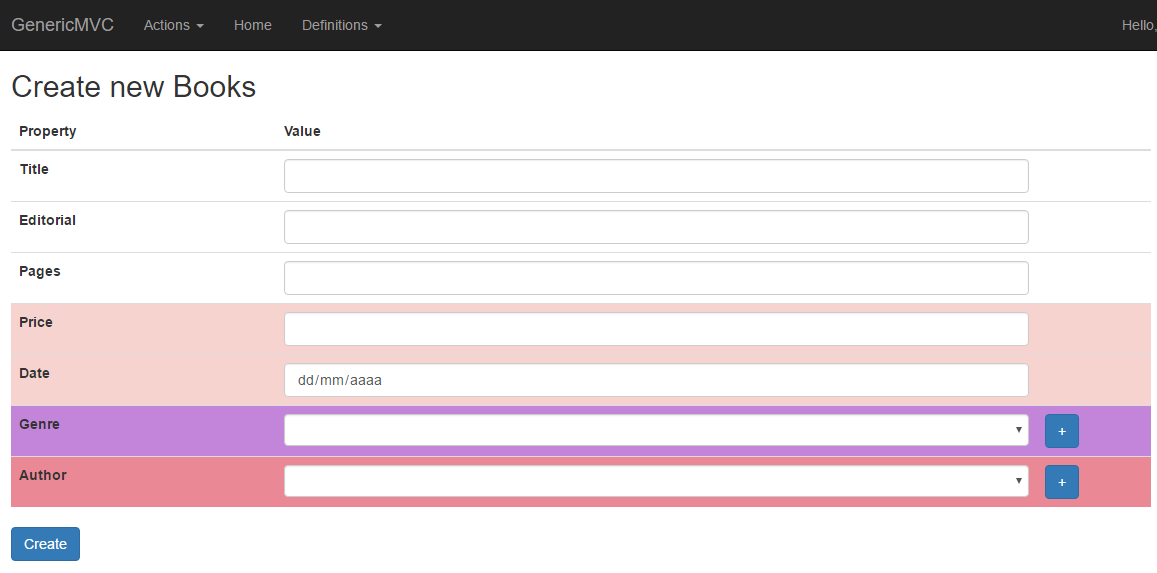Expand the Actions menu
Viewport: 1157px width, 573px height.
[173, 25]
